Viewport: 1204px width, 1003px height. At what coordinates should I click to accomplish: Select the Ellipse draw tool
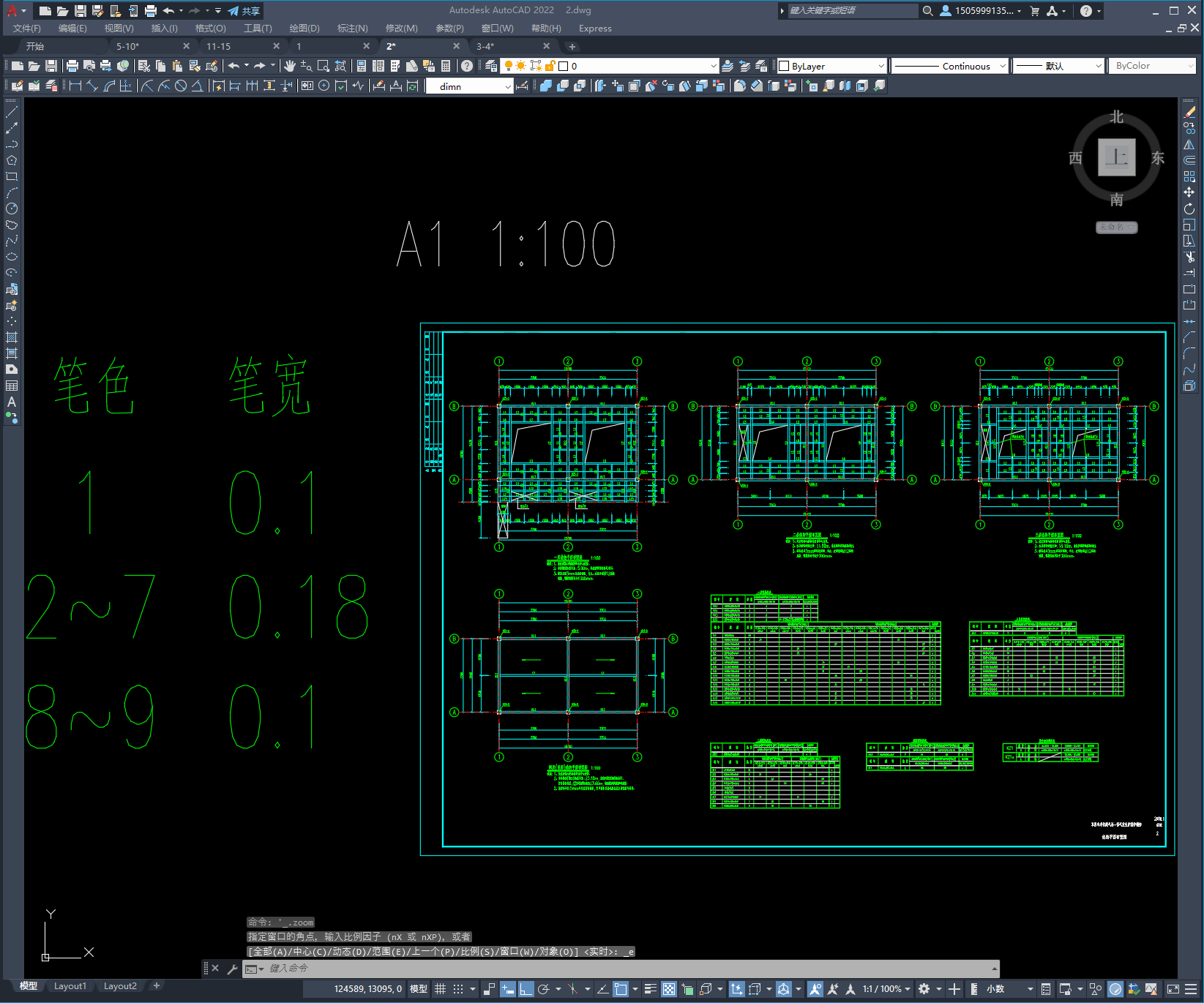tap(11, 257)
